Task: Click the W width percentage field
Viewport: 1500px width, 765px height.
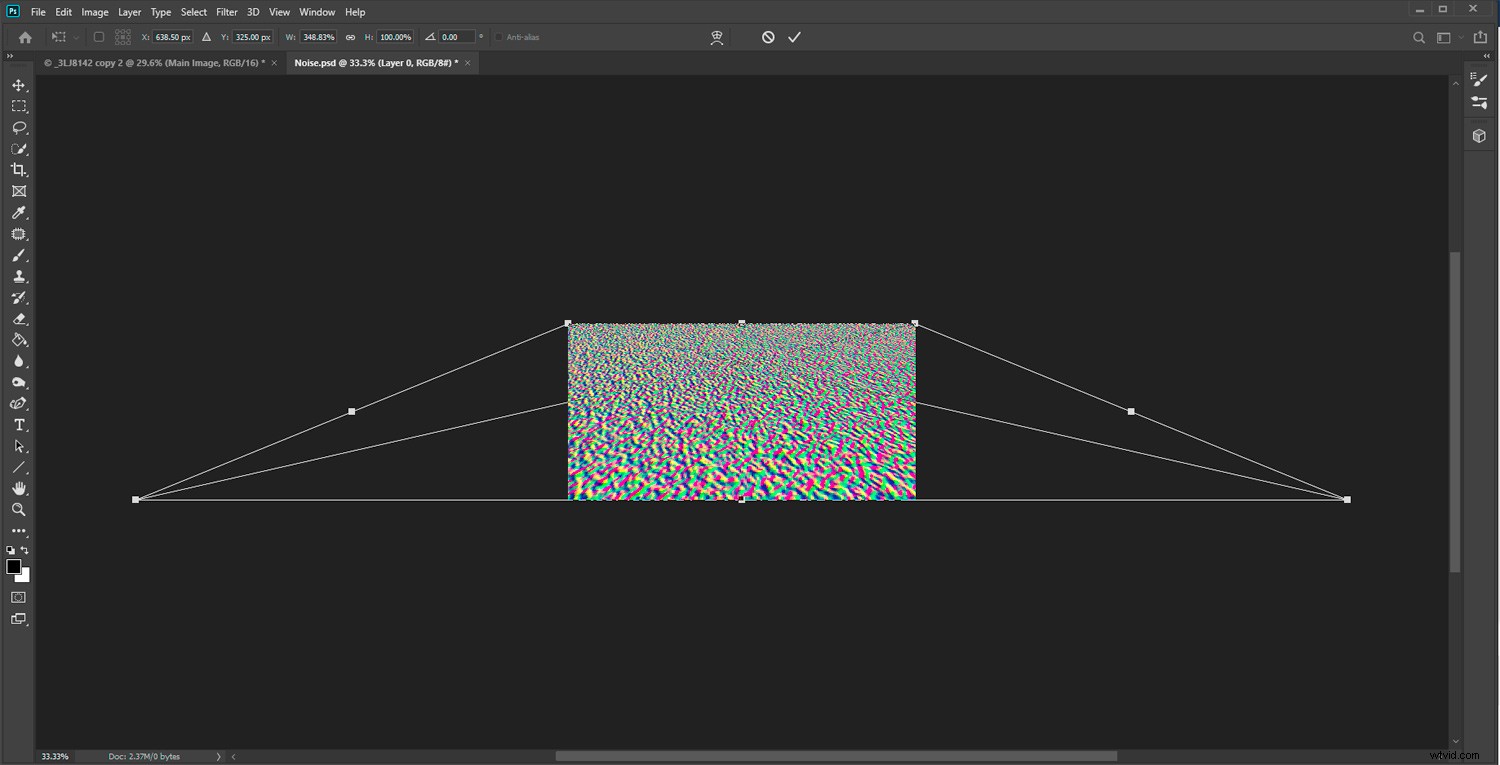Action: 318,37
